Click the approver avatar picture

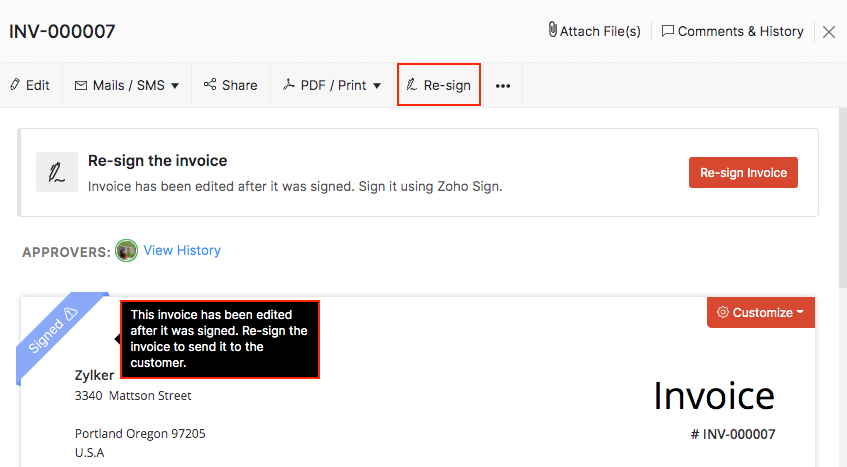click(x=126, y=251)
